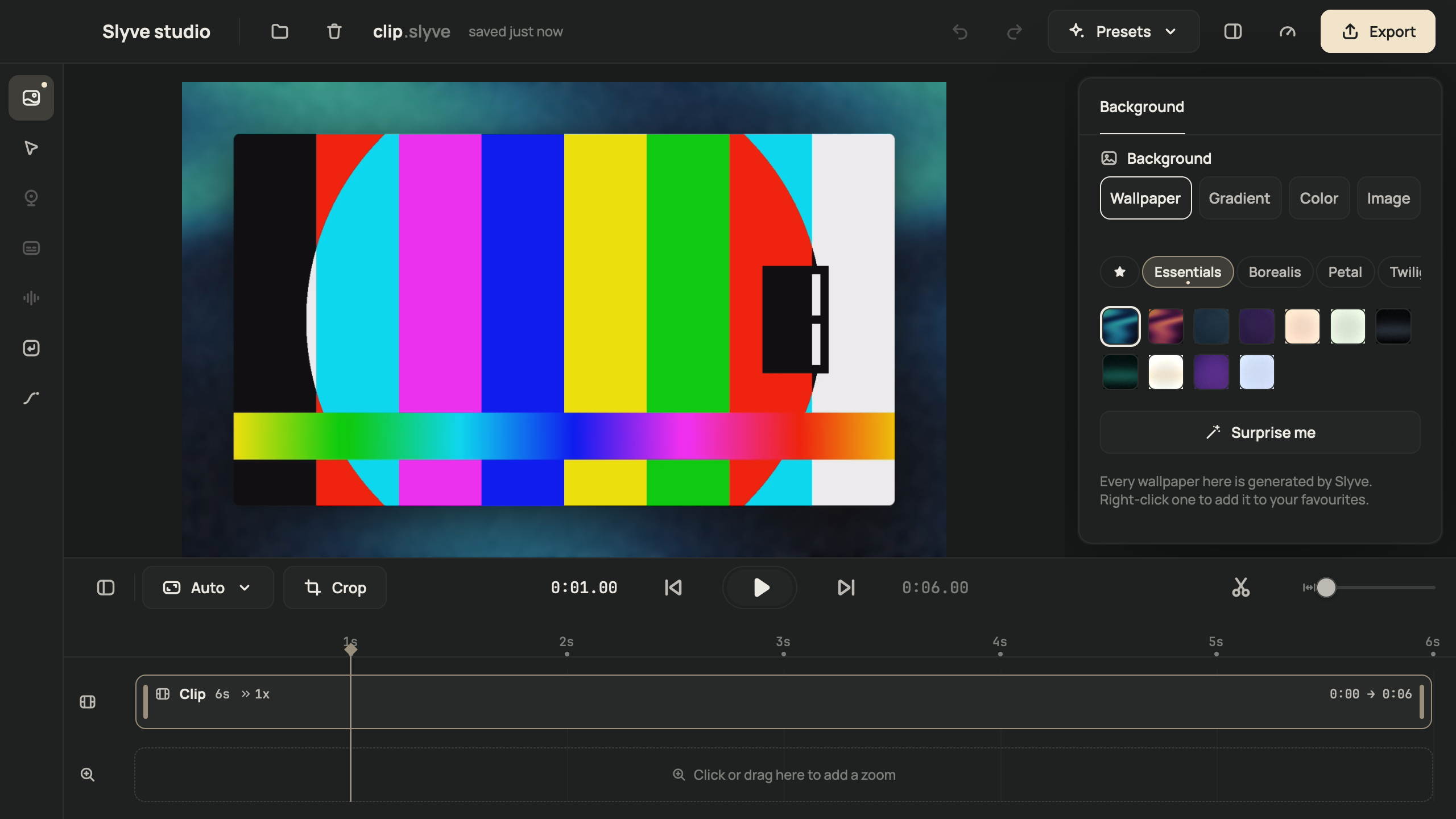Open the performance gauge icon
1456x819 pixels.
pos(1288,31)
